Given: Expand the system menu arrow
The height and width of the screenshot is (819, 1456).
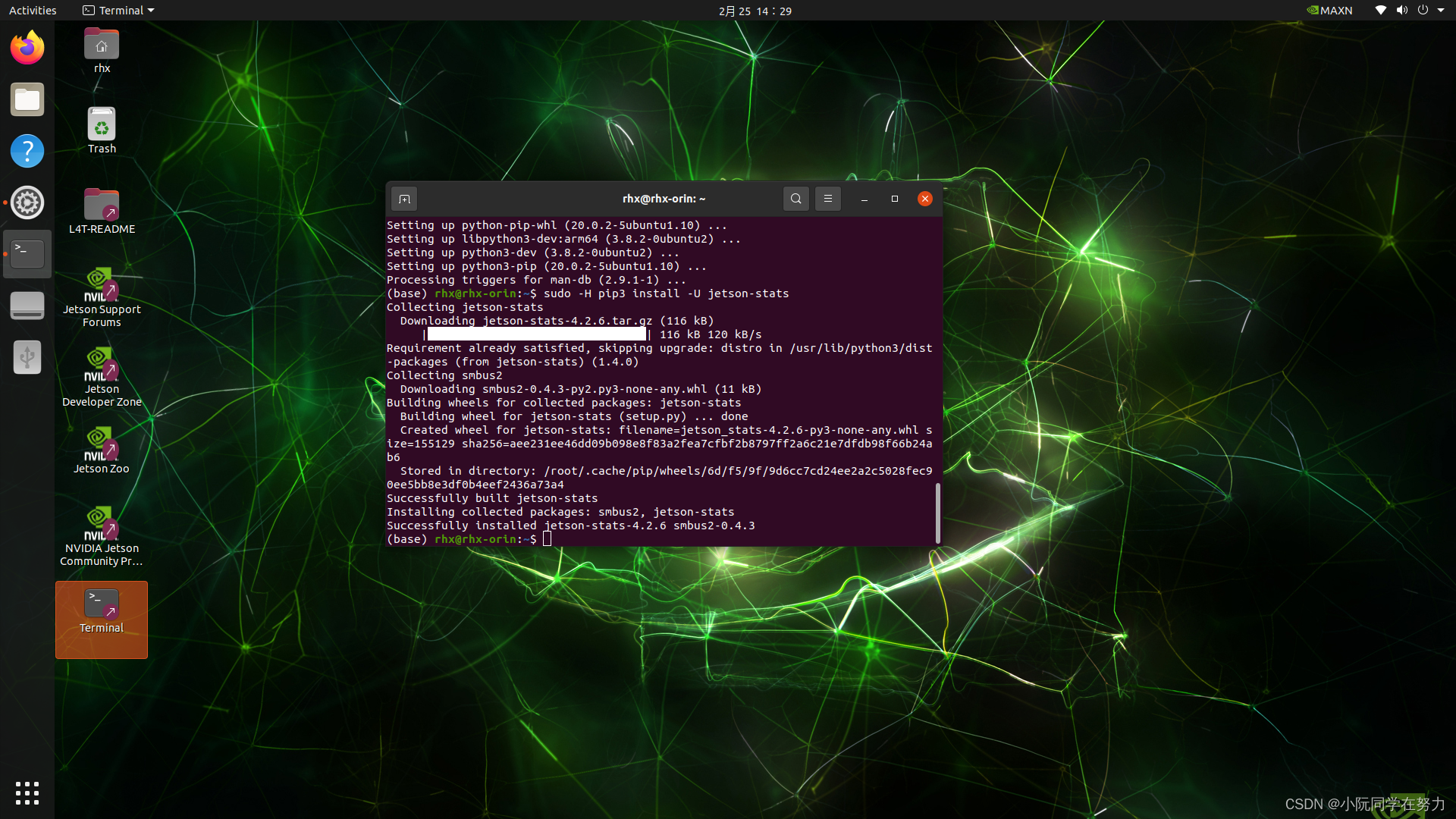Looking at the screenshot, I should point(1441,11).
